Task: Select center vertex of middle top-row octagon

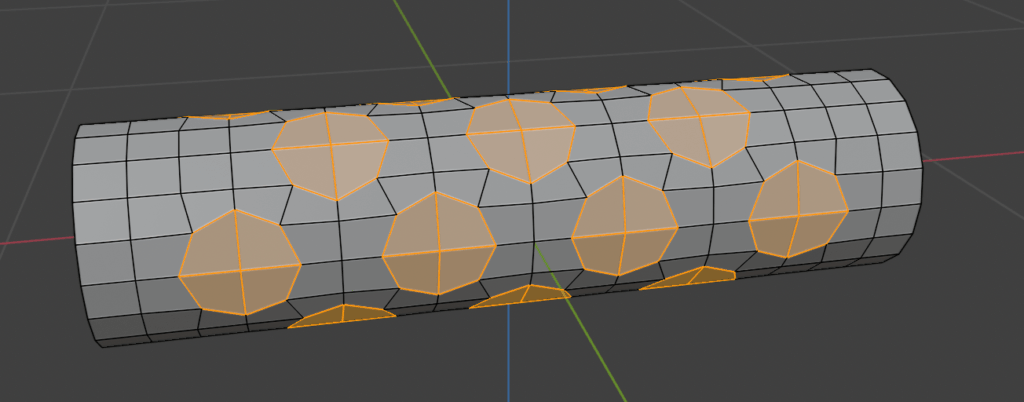Action: [x=518, y=132]
